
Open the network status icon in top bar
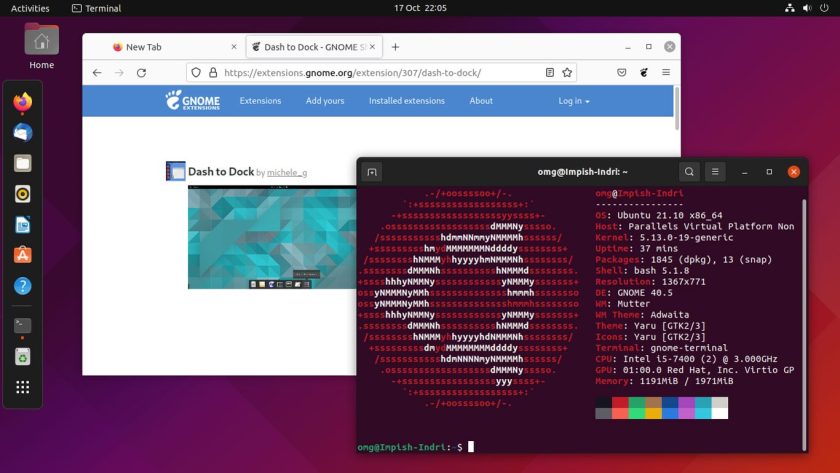(x=790, y=8)
